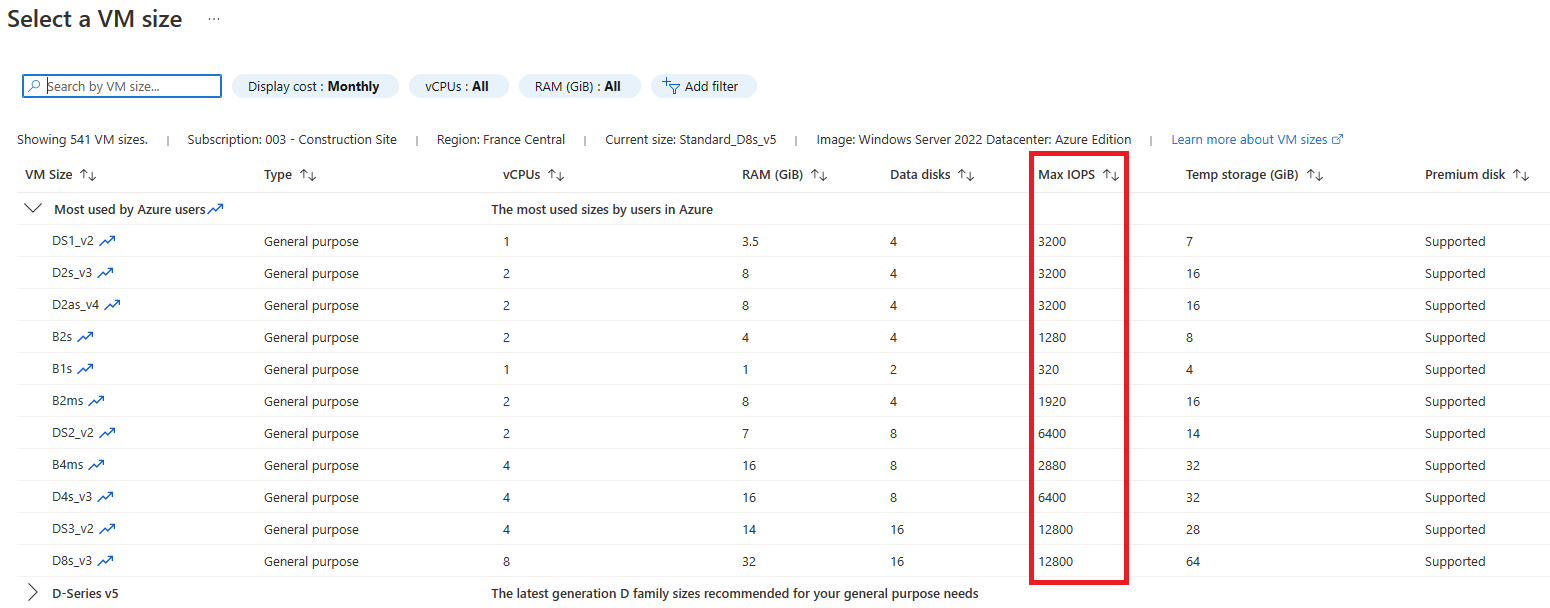Select the DS3_v2 VM size

[75, 529]
